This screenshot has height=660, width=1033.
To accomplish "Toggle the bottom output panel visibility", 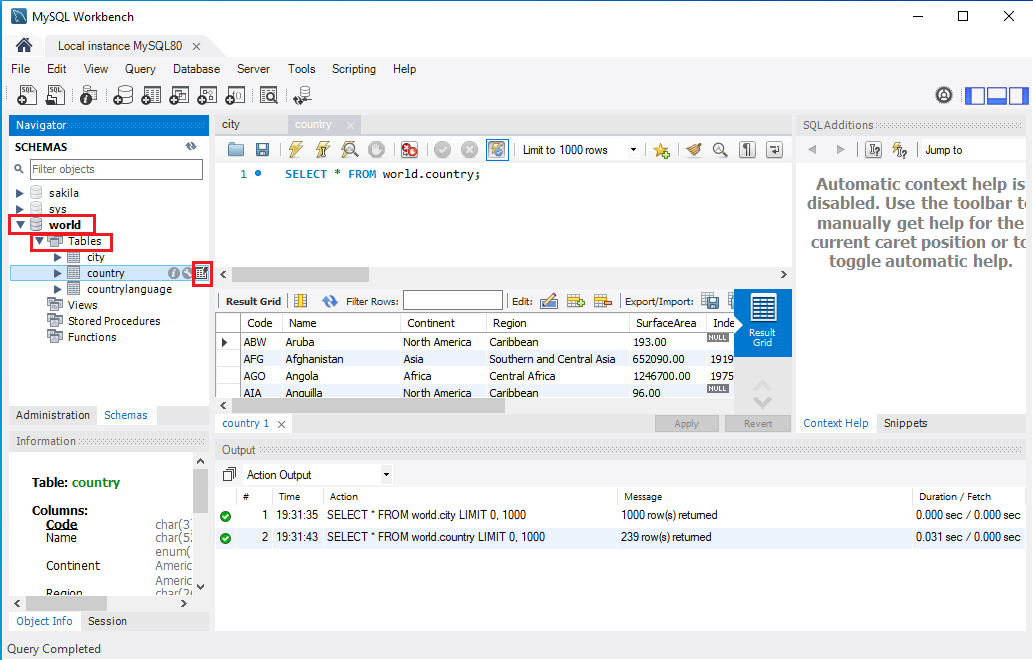I will [x=996, y=96].
